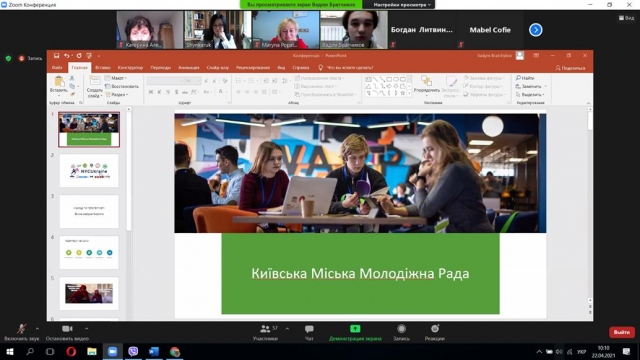This screenshot has width=640, height=360.
Task: Open the File (Файл) tab
Action: pos(57,68)
